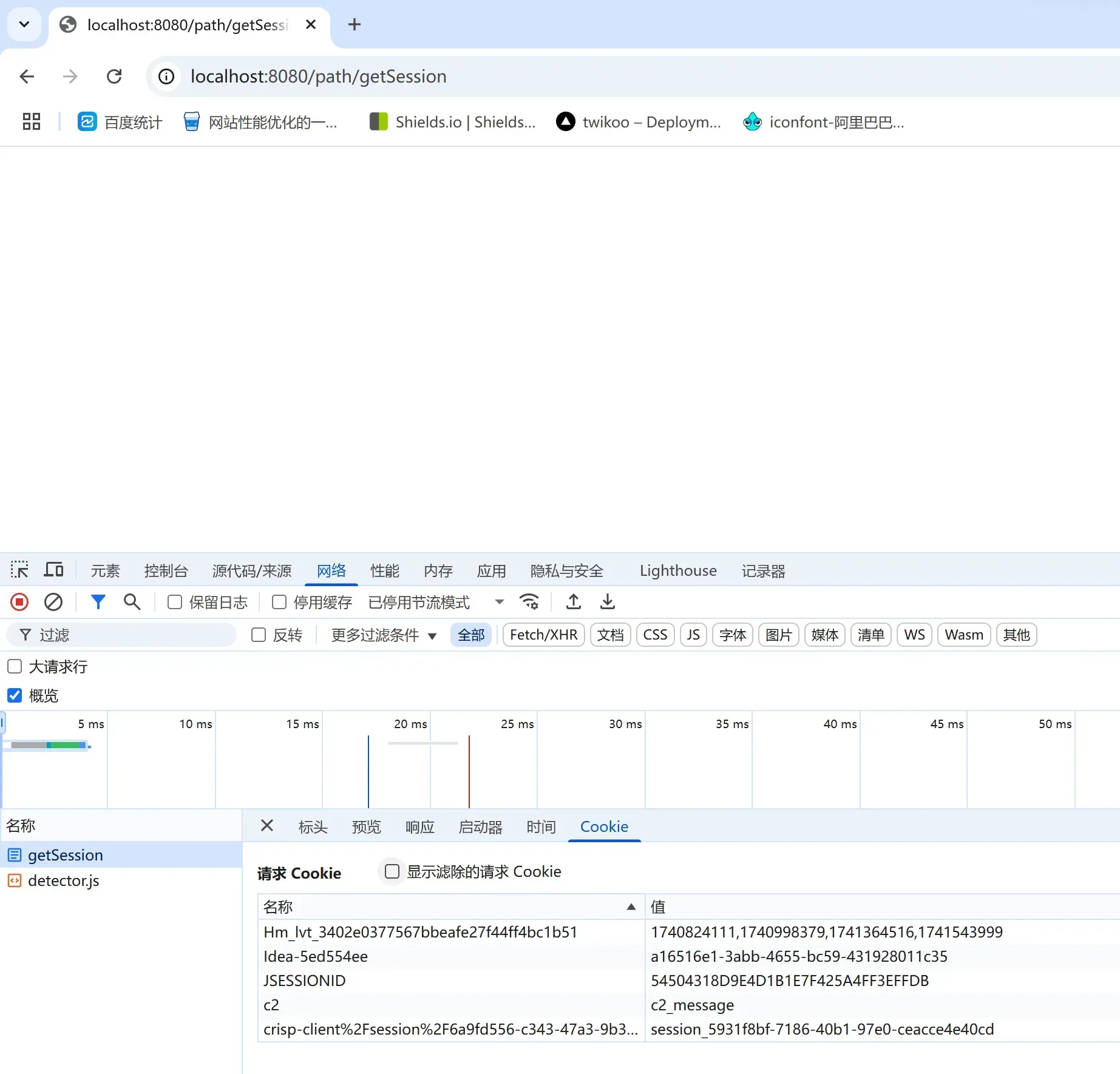The image size is (1120, 1074).
Task: Click the stop recording network log icon
Action: (19, 602)
